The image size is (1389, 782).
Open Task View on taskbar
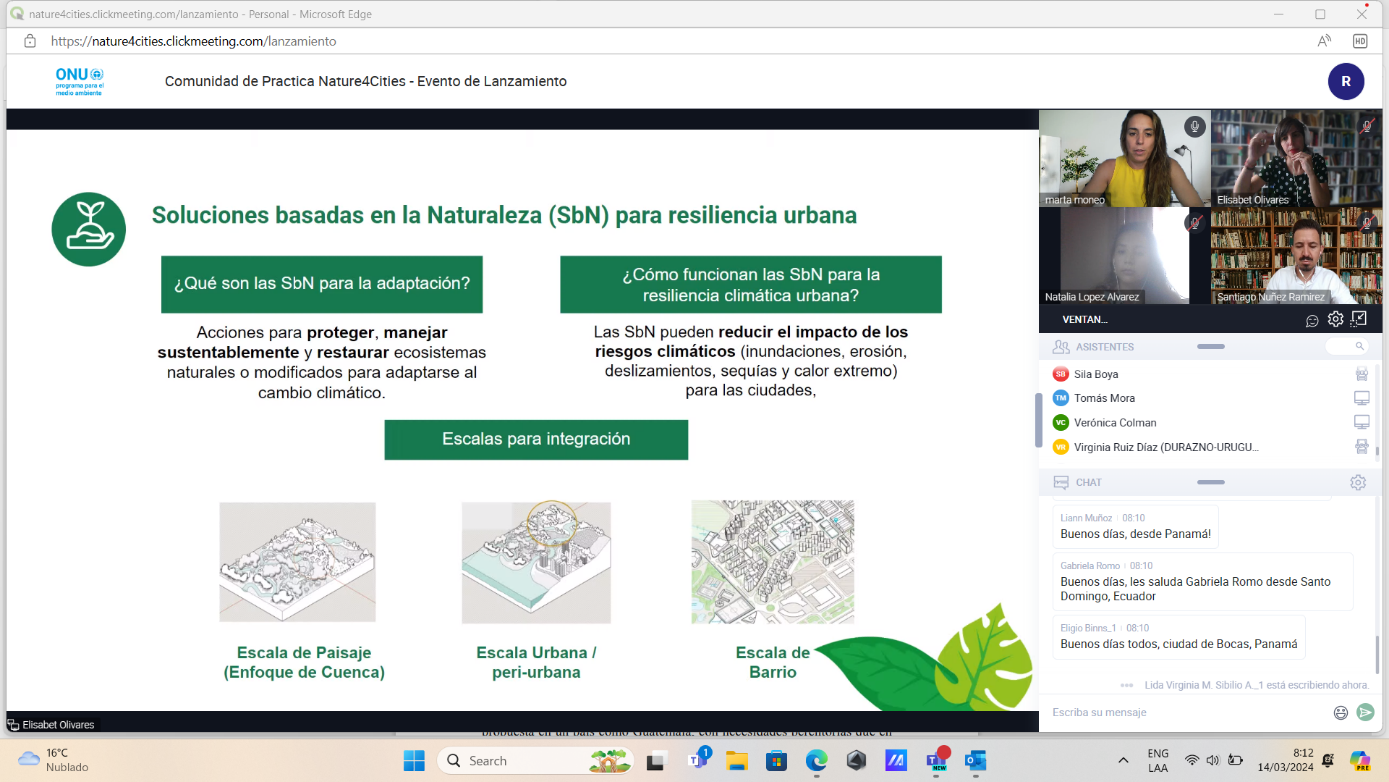[x=656, y=760]
